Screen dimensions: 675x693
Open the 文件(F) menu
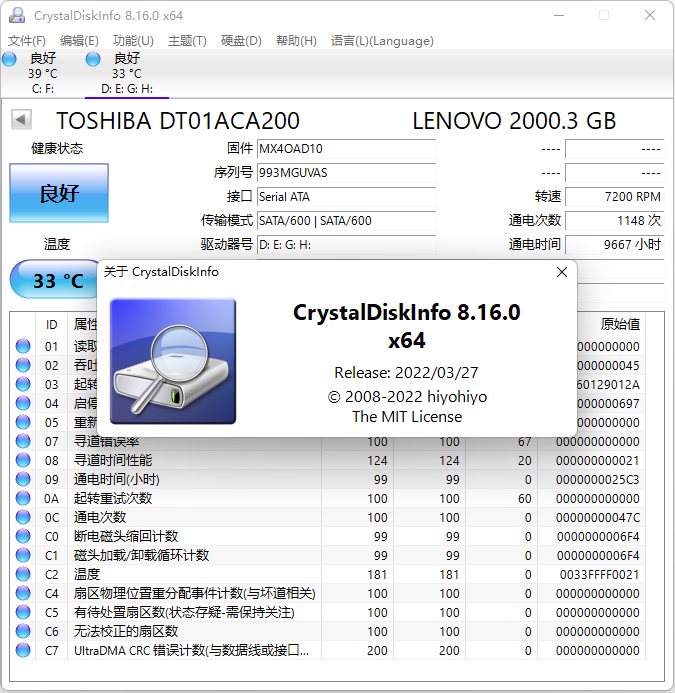pos(27,41)
